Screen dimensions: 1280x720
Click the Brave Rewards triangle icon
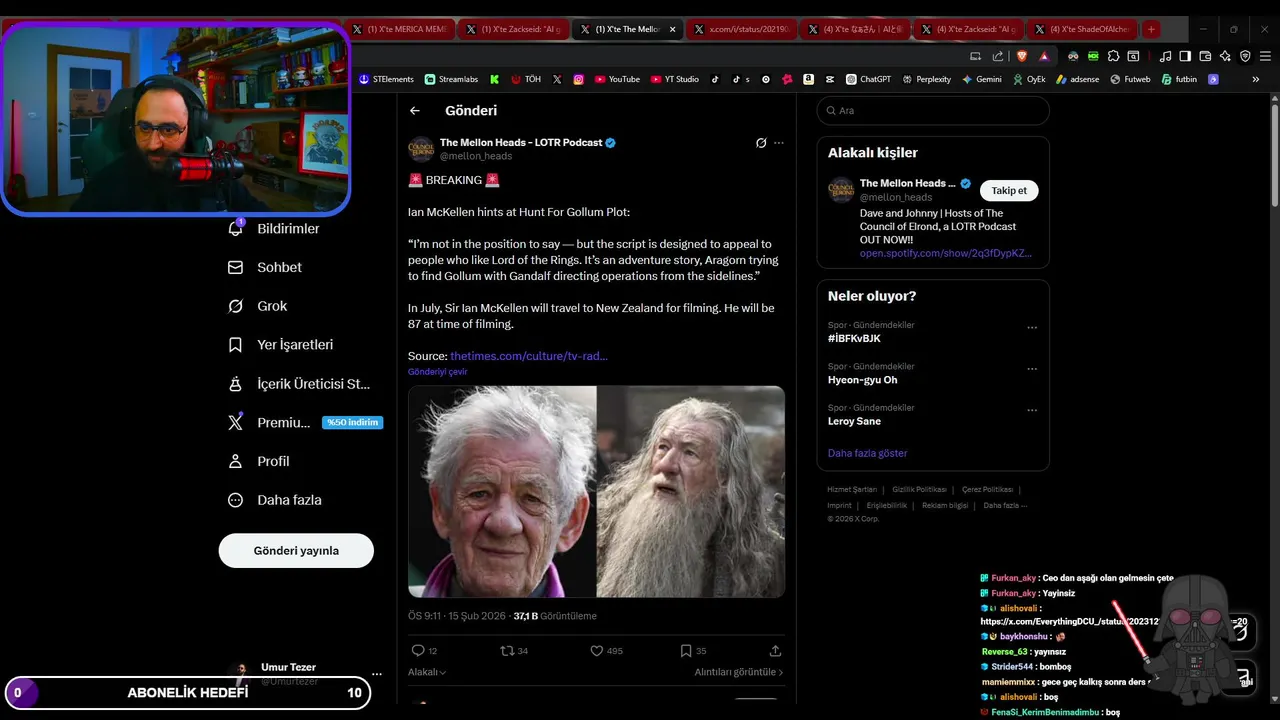(x=1044, y=56)
